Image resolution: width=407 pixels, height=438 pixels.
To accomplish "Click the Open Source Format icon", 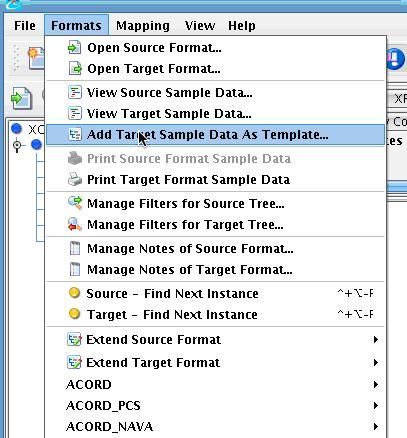I will [x=74, y=48].
